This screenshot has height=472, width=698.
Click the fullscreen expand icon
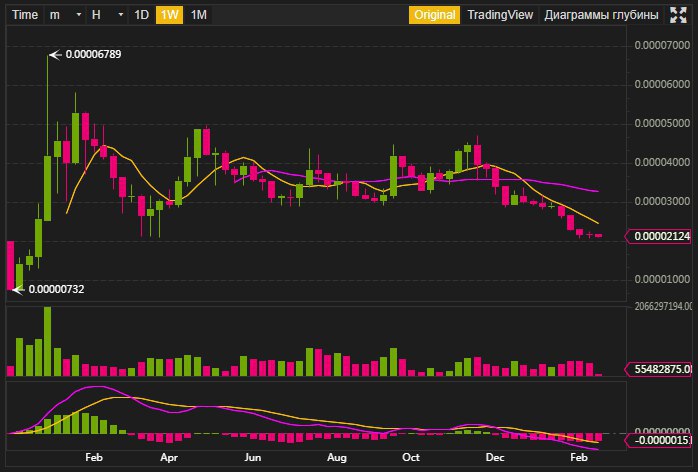[x=678, y=15]
